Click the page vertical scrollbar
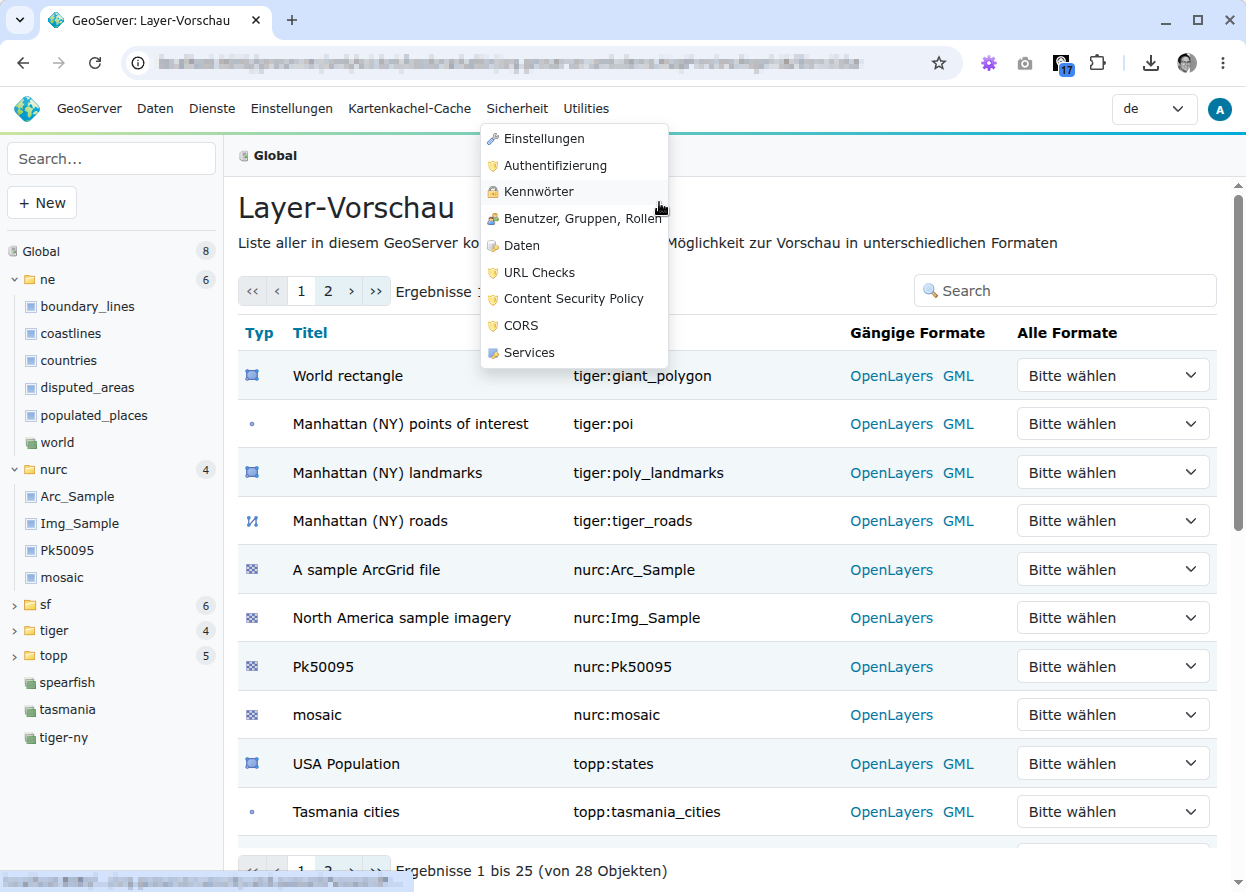Viewport: 1246px width, 892px height. (1239, 365)
